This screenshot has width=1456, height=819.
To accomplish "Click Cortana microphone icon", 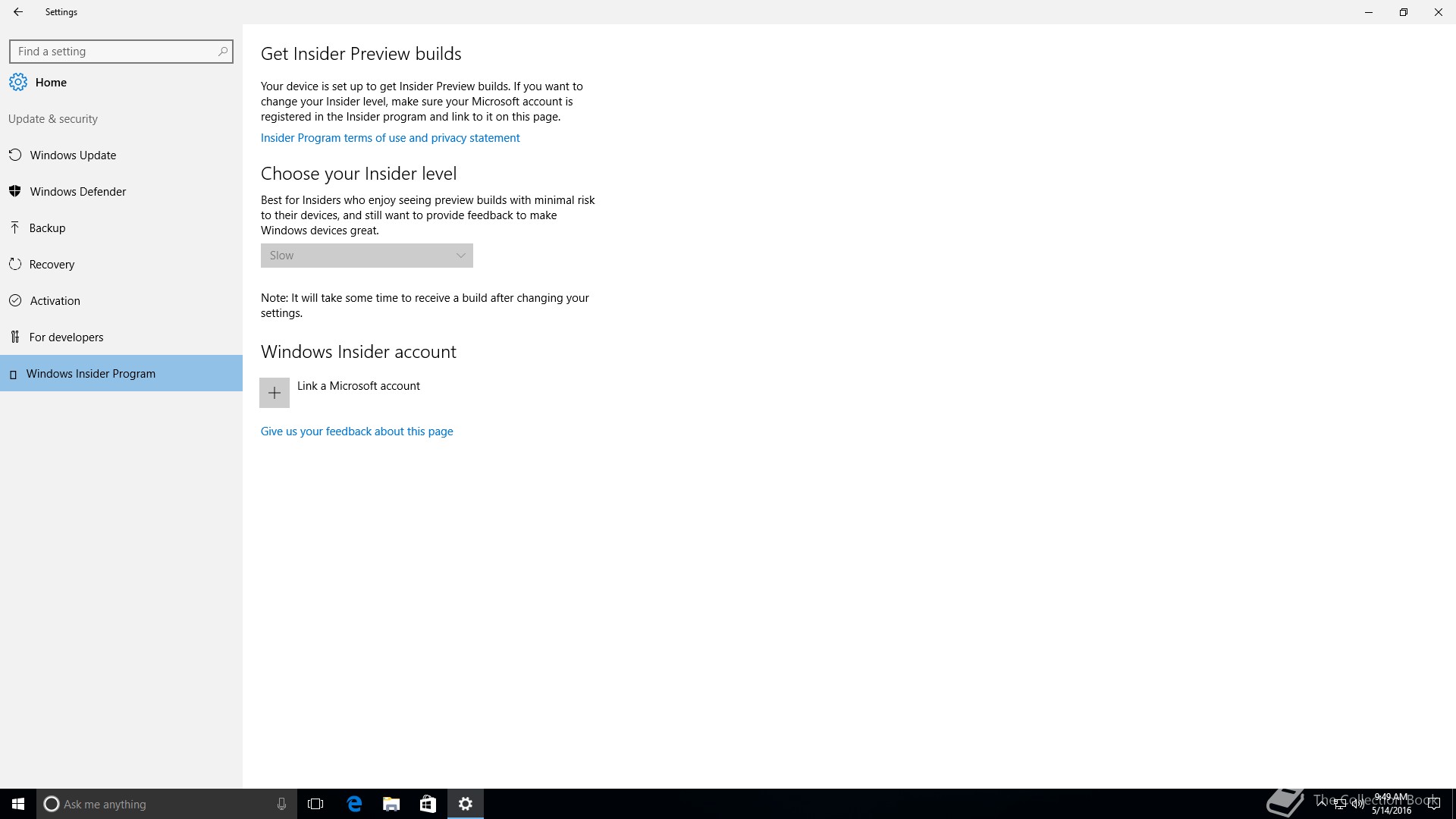I will (x=281, y=804).
